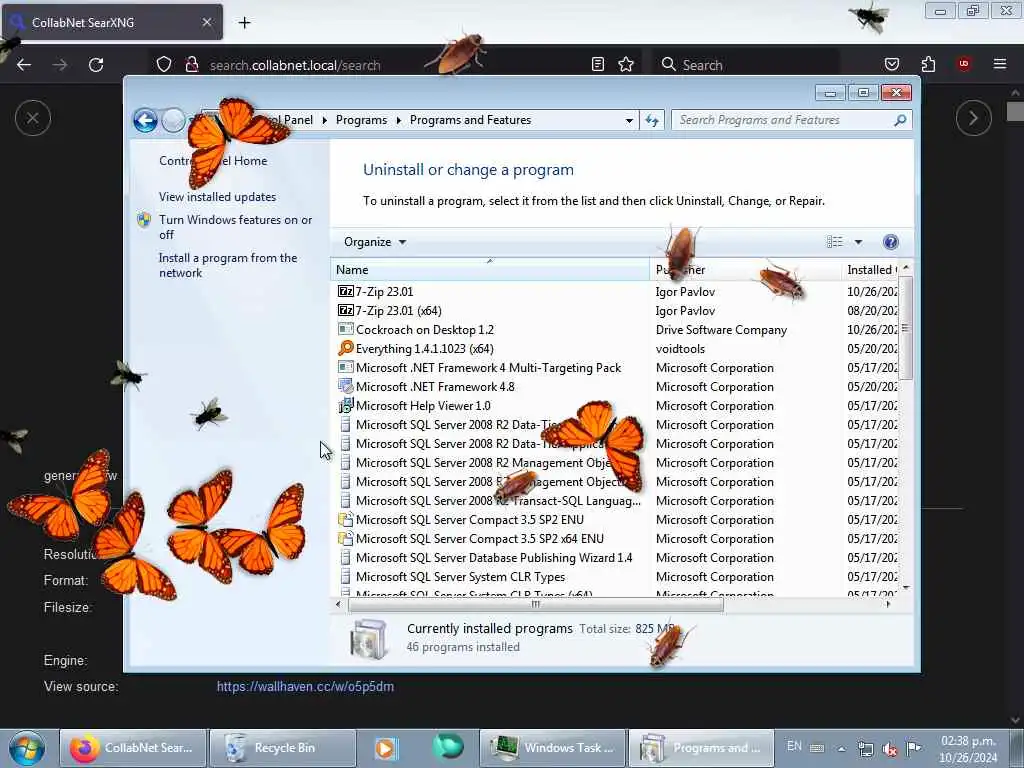This screenshot has width=1024, height=768.
Task: Click scroll-down arrow of programs list
Action: tap(905, 588)
